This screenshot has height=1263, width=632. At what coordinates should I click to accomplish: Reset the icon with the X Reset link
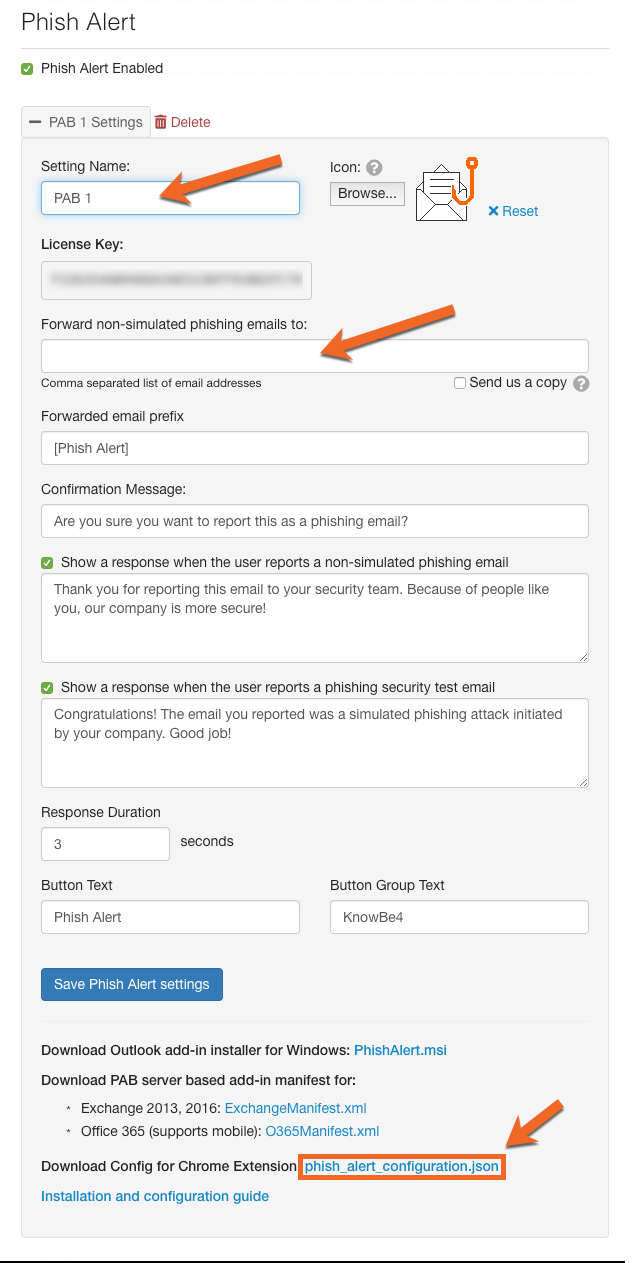[x=513, y=211]
